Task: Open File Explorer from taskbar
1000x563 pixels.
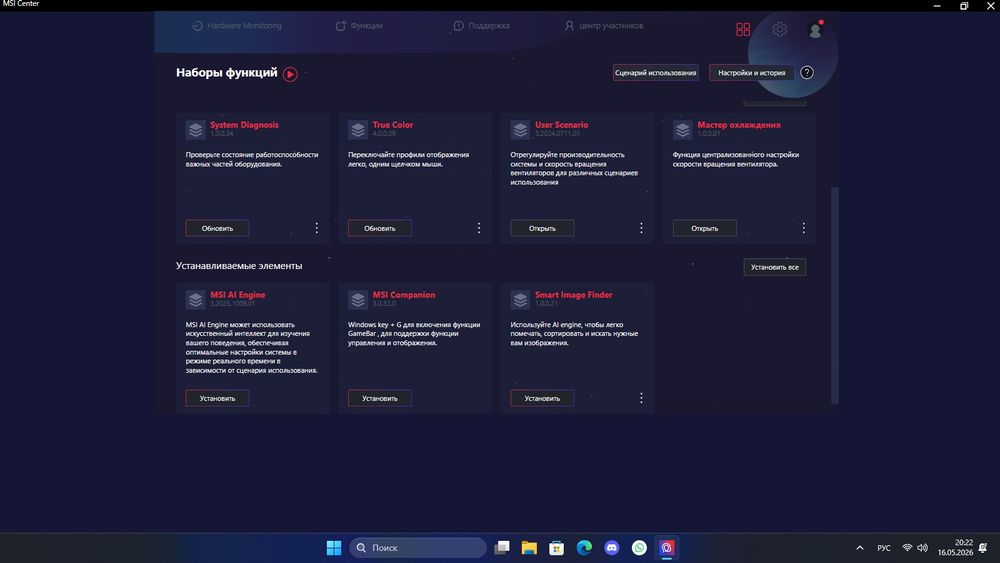Action: pyautogui.click(x=529, y=548)
